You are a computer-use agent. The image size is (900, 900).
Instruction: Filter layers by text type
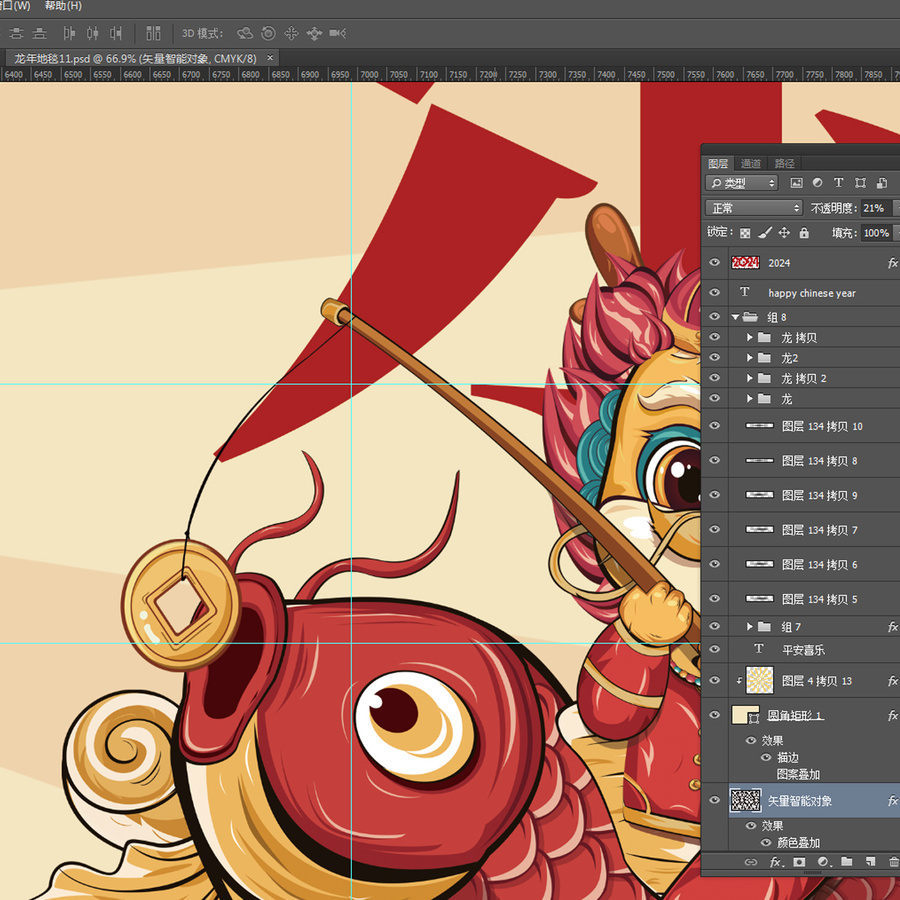[x=839, y=183]
